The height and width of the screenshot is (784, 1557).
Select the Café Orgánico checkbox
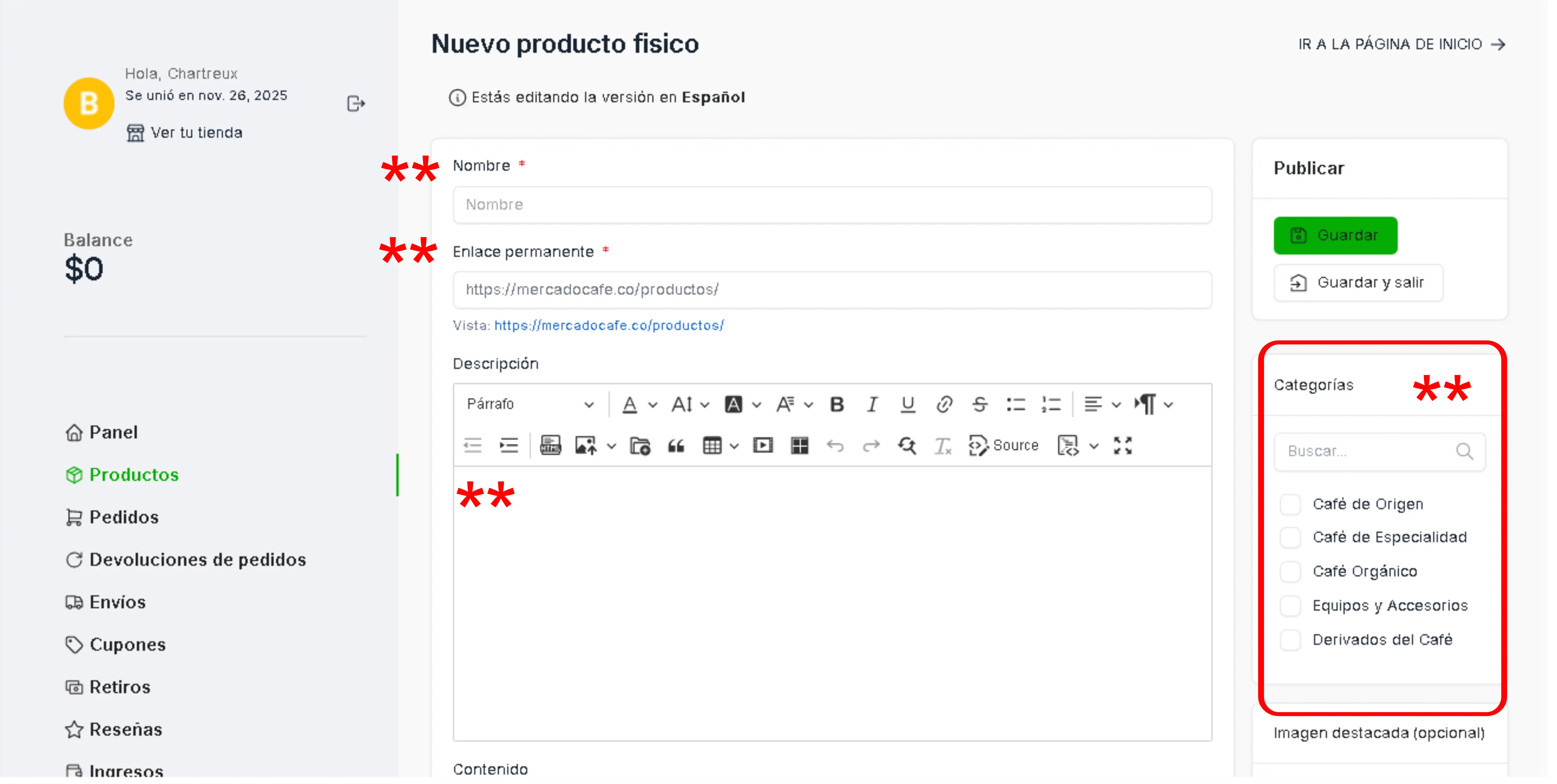pyautogui.click(x=1290, y=572)
